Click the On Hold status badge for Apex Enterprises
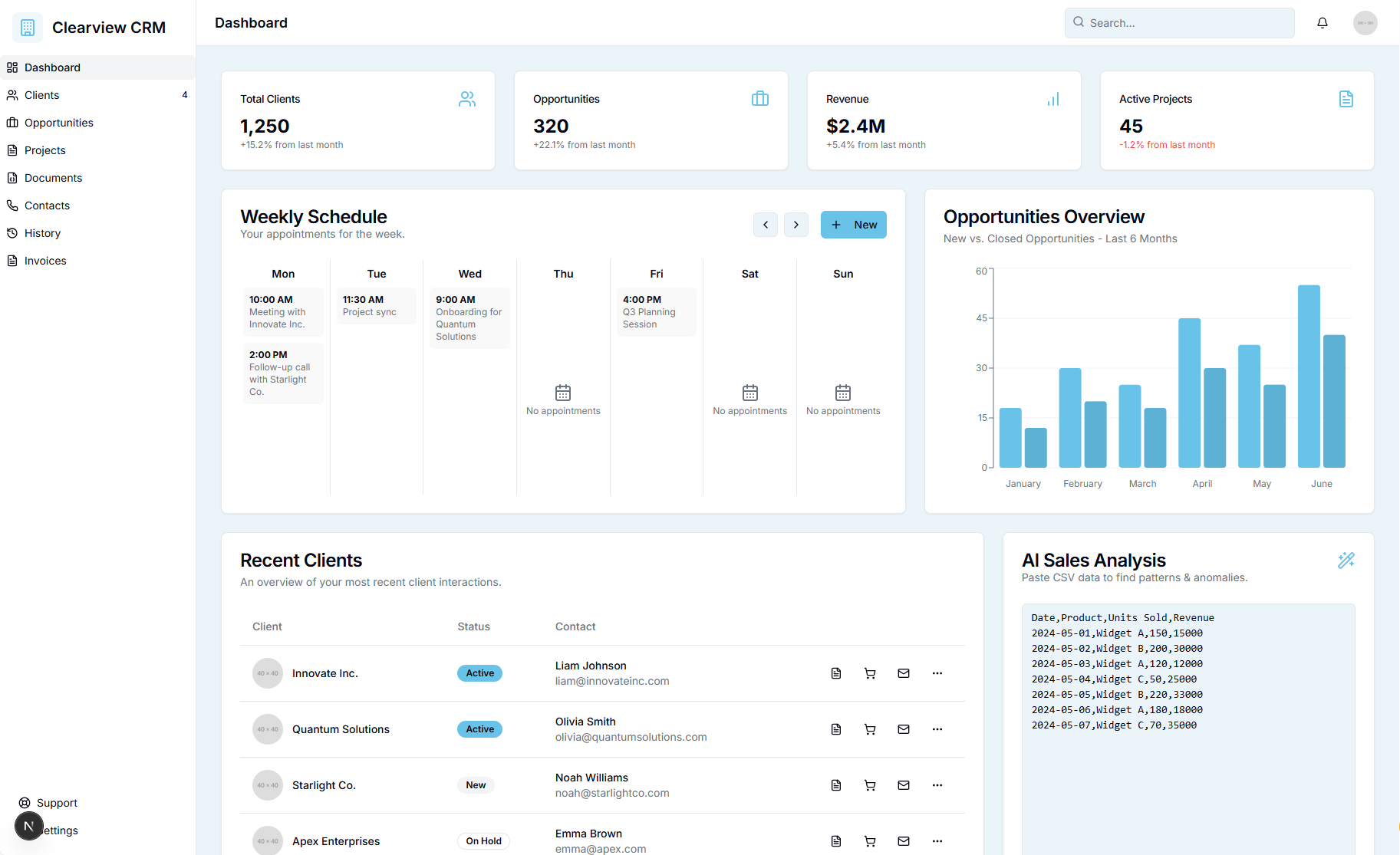The width and height of the screenshot is (1400, 855). 483,840
